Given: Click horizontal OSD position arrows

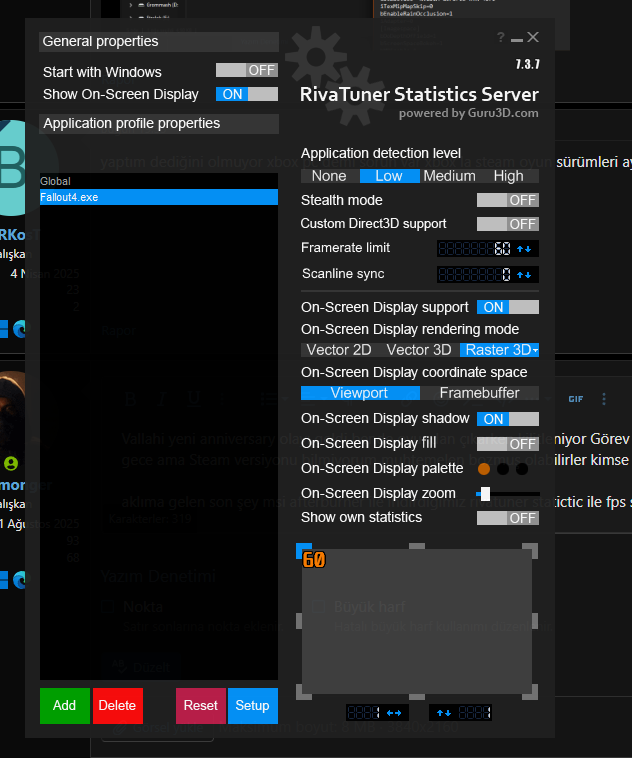Looking at the screenshot, I should [x=394, y=713].
